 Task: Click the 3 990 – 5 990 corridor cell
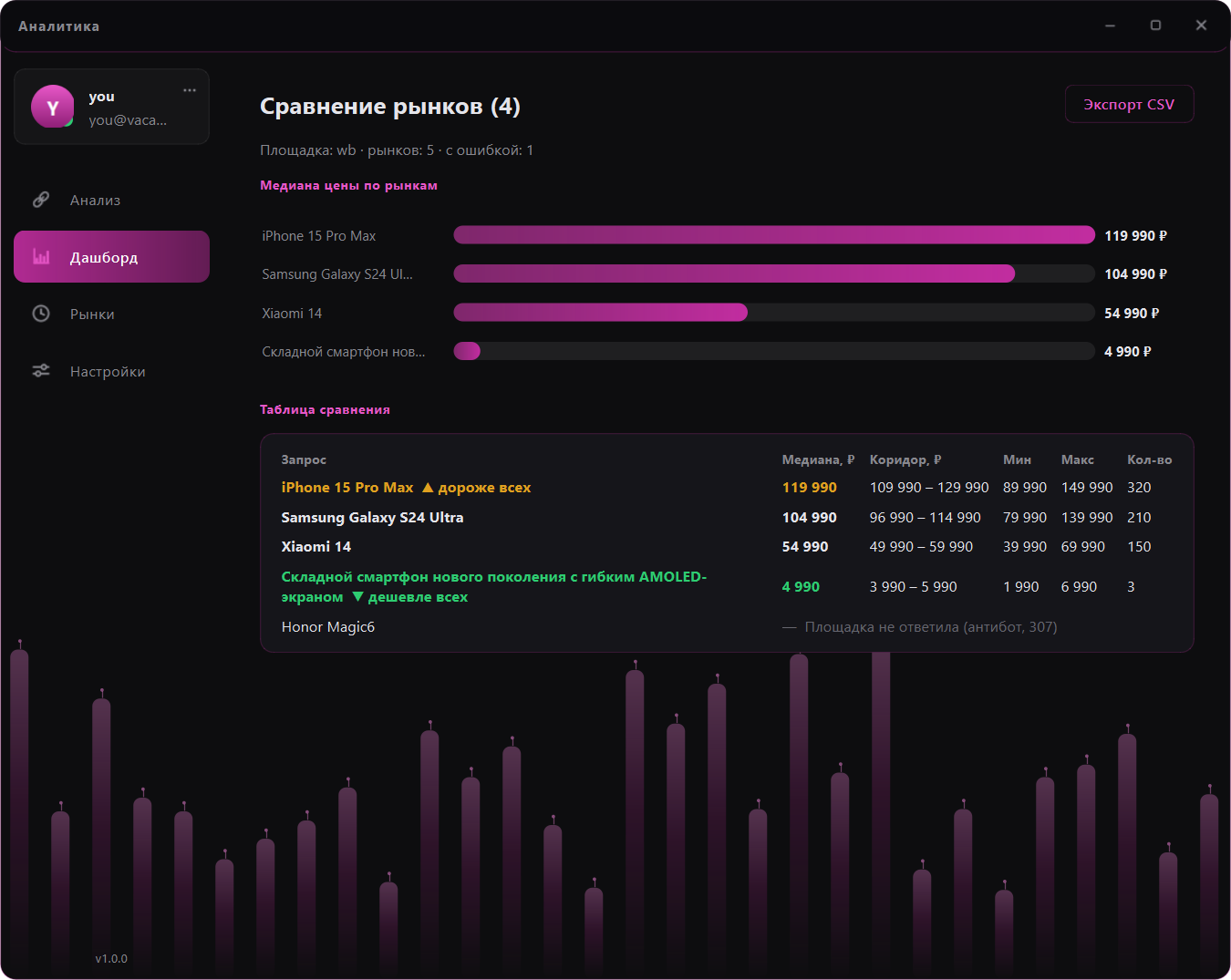coord(914,587)
